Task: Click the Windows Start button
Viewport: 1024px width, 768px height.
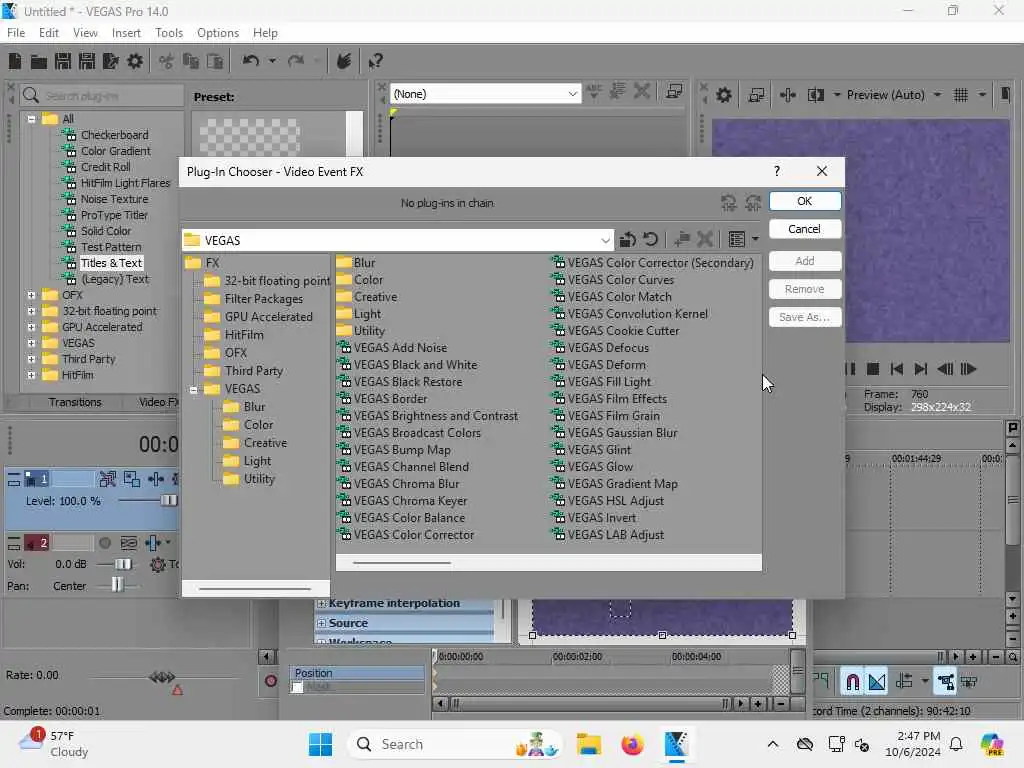Action: pyautogui.click(x=320, y=744)
